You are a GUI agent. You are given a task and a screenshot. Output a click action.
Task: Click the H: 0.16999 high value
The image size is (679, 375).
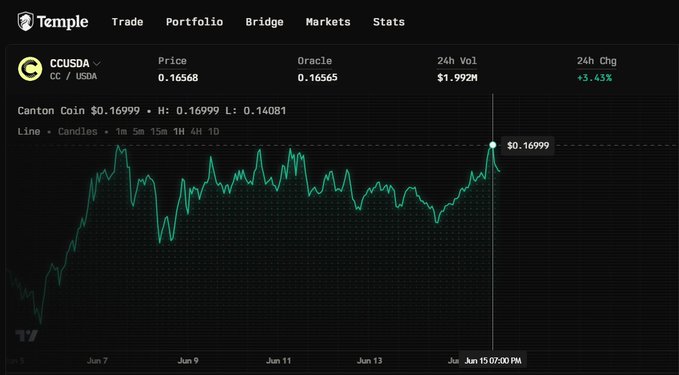pyautogui.click(x=188, y=110)
